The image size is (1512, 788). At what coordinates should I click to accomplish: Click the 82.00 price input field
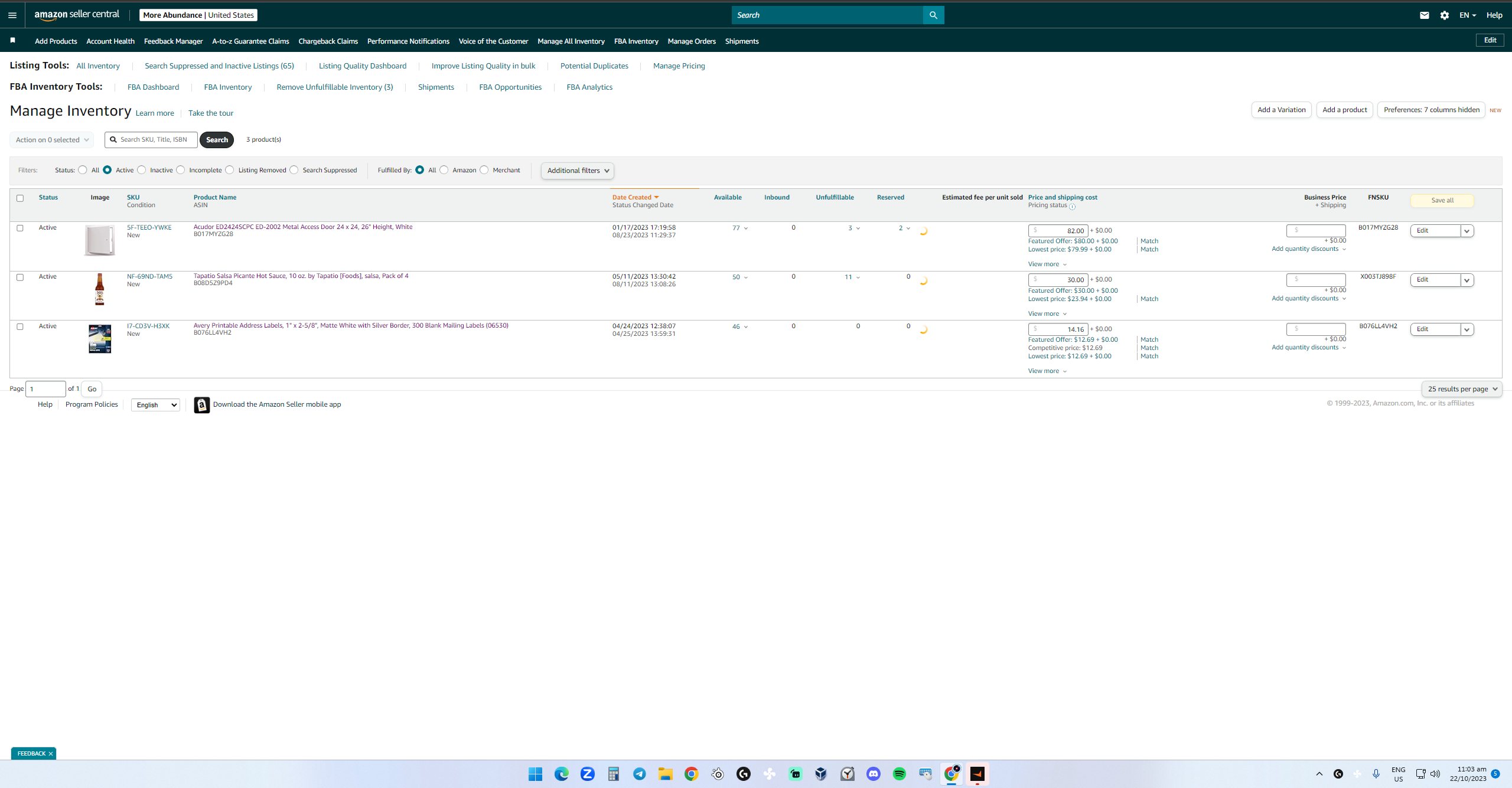pyautogui.click(x=1058, y=231)
